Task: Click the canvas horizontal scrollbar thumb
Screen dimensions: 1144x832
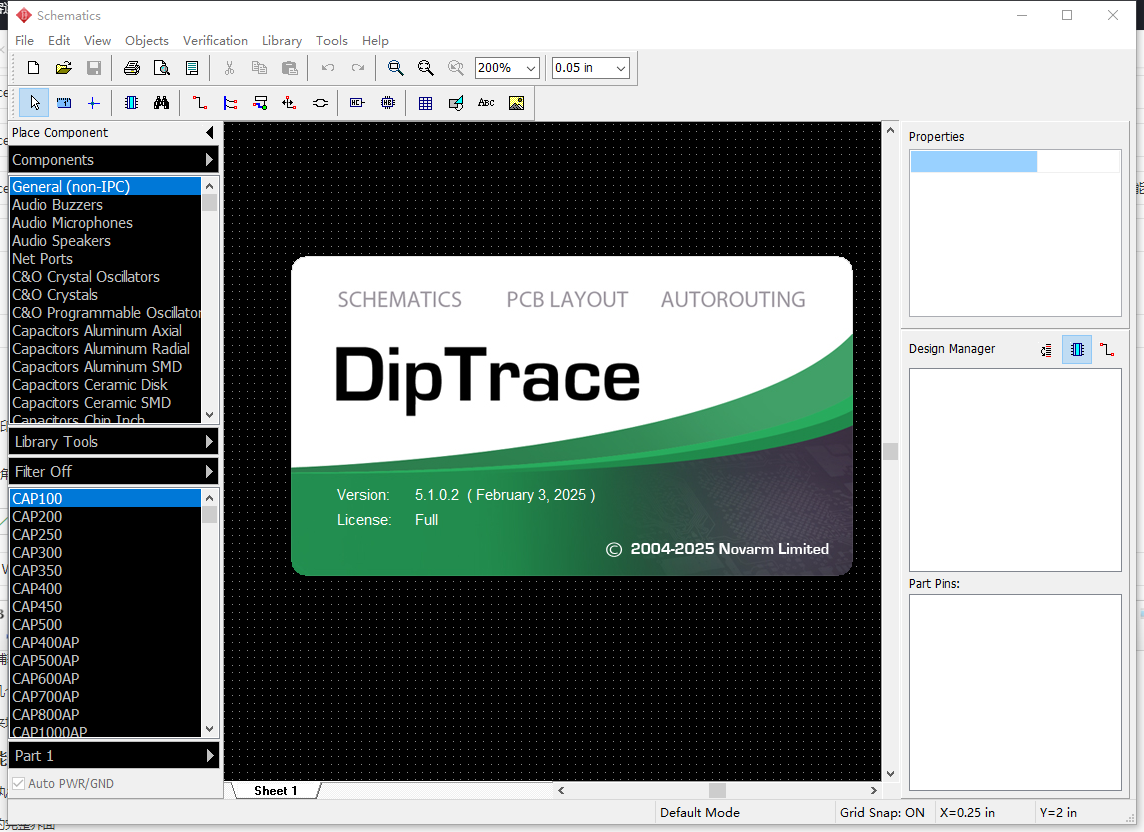Action: pyautogui.click(x=717, y=790)
